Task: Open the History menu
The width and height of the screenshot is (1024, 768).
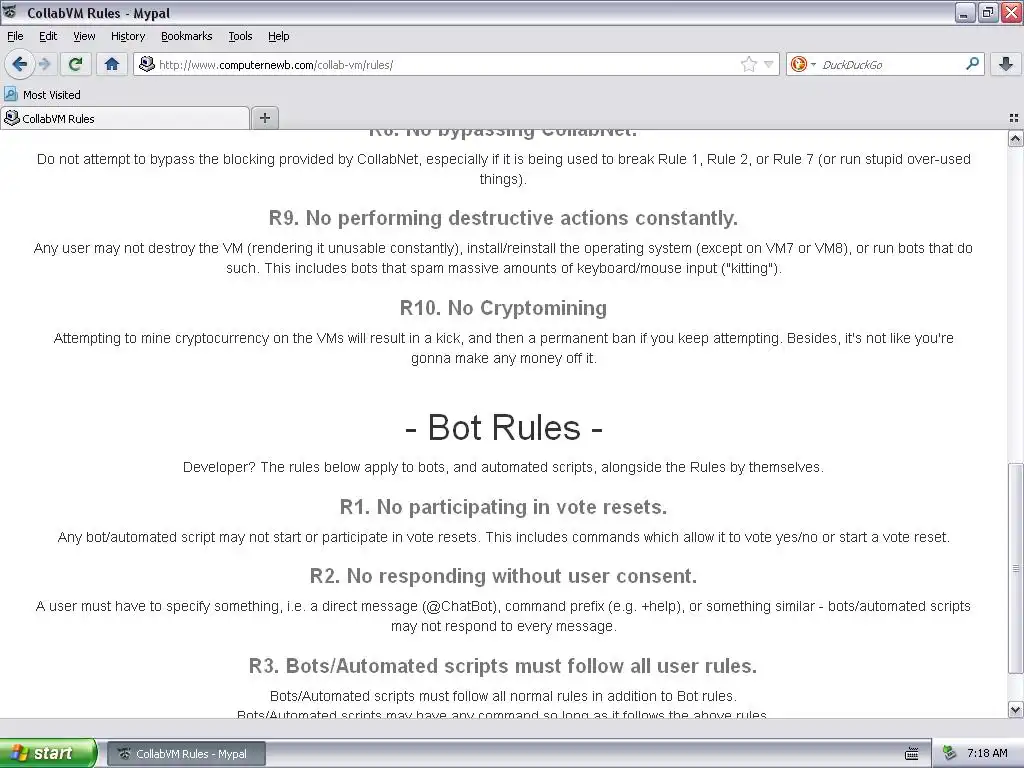Action: 128,37
